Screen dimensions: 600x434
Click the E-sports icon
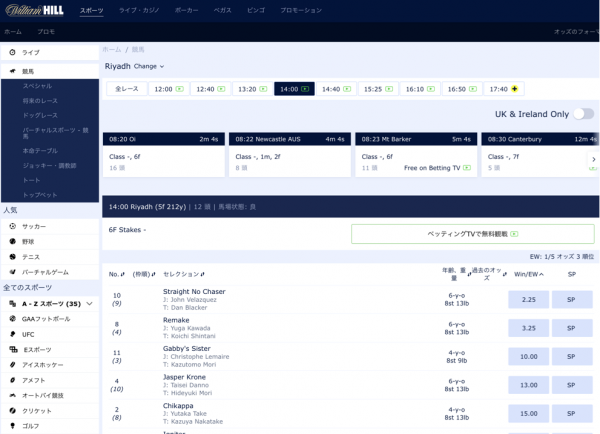pyautogui.click(x=13, y=349)
